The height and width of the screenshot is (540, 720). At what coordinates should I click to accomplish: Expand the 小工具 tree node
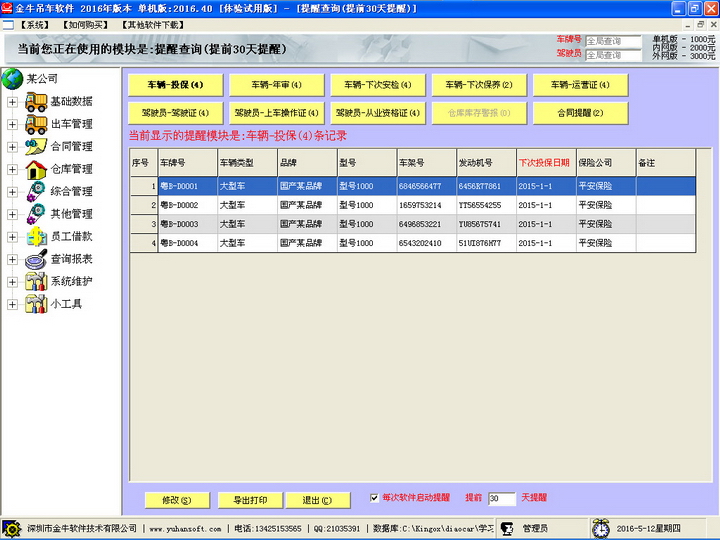coord(12,305)
